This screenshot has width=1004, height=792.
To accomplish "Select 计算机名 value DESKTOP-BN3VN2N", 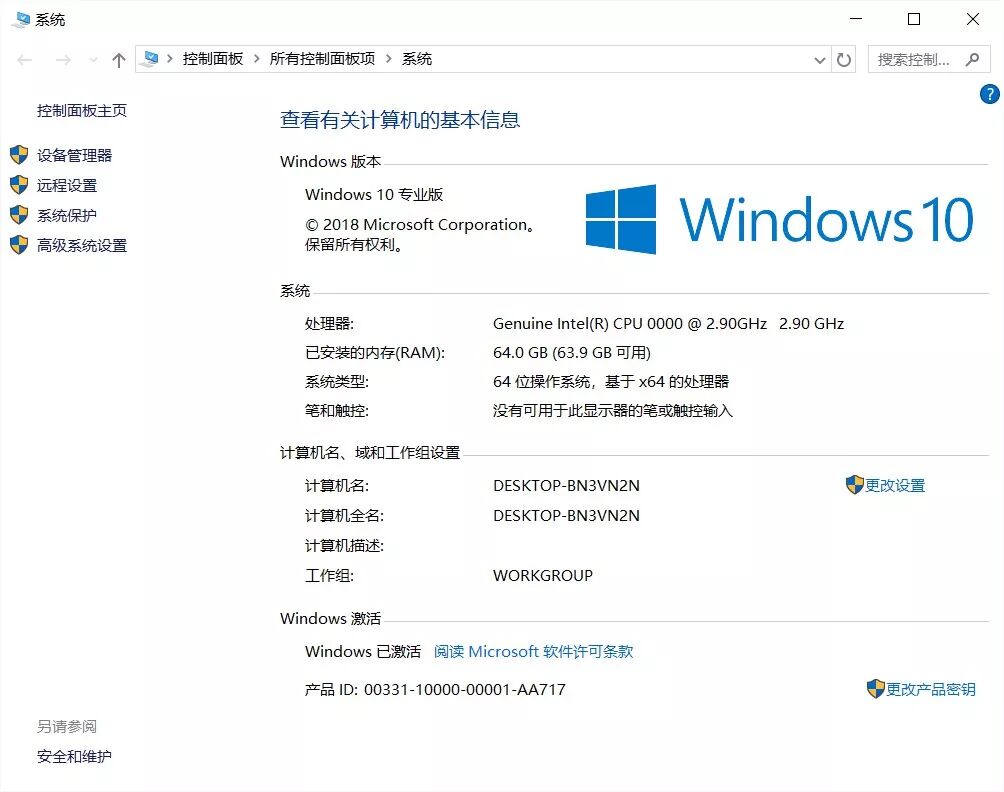I will point(567,486).
